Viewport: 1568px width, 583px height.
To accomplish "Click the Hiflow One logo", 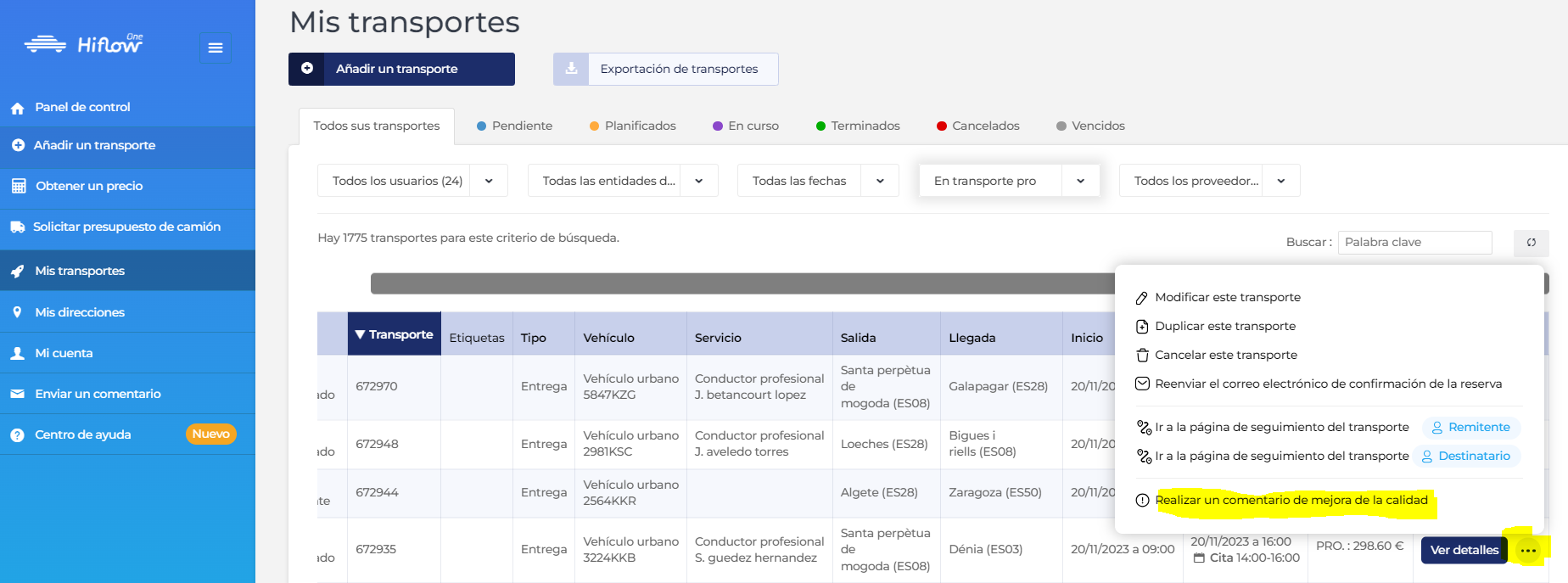I will pyautogui.click(x=83, y=43).
